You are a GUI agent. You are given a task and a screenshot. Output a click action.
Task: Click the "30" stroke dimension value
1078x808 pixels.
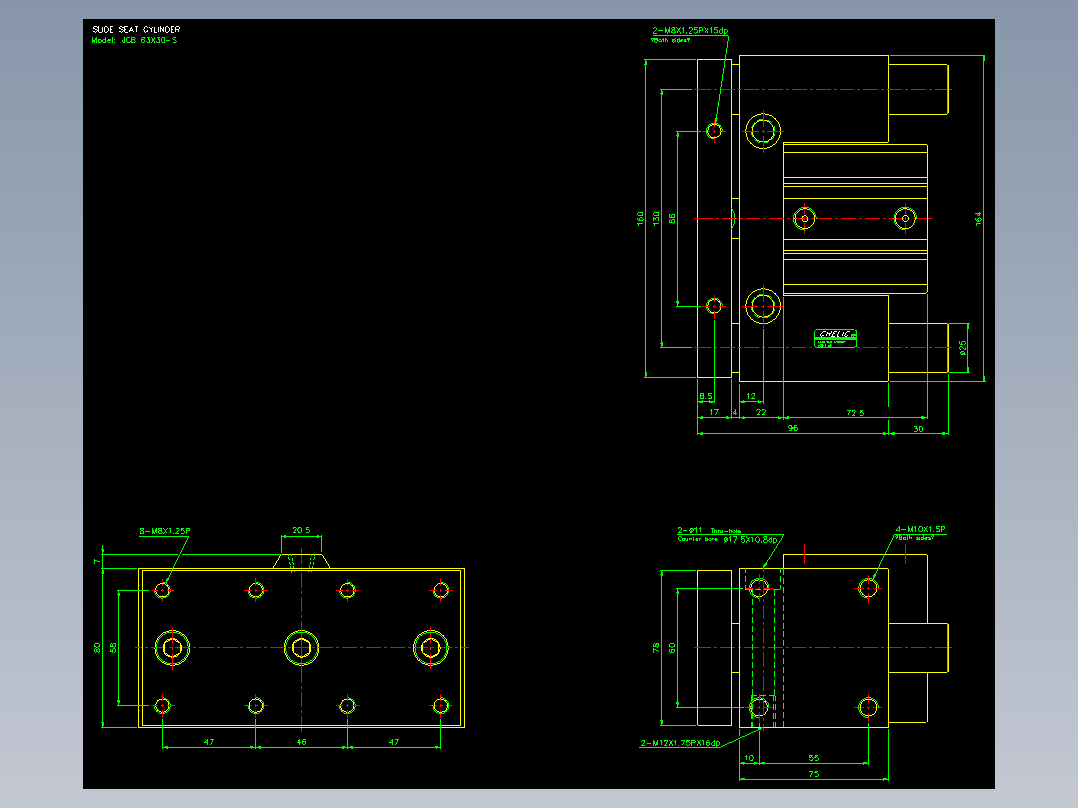[918, 429]
